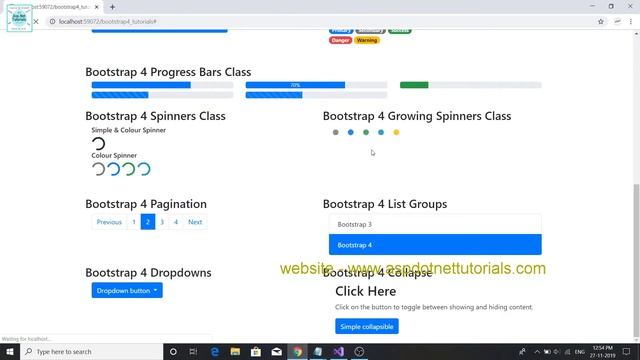This screenshot has height=360, width=640.
Task: Go to the Previous pagination page
Action: click(109, 222)
